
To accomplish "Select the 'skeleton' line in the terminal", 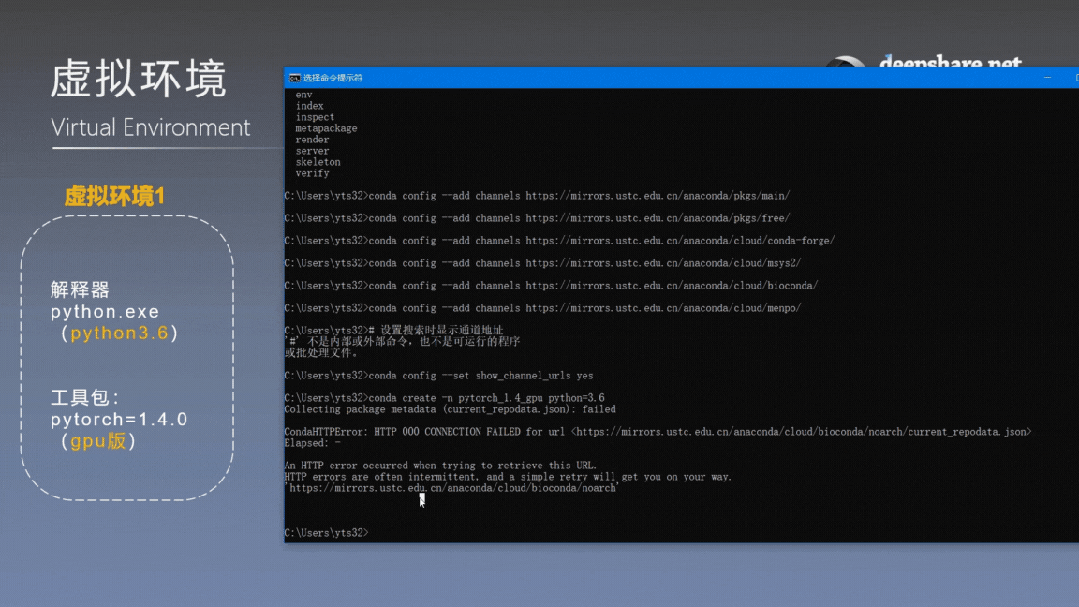I will [318, 162].
